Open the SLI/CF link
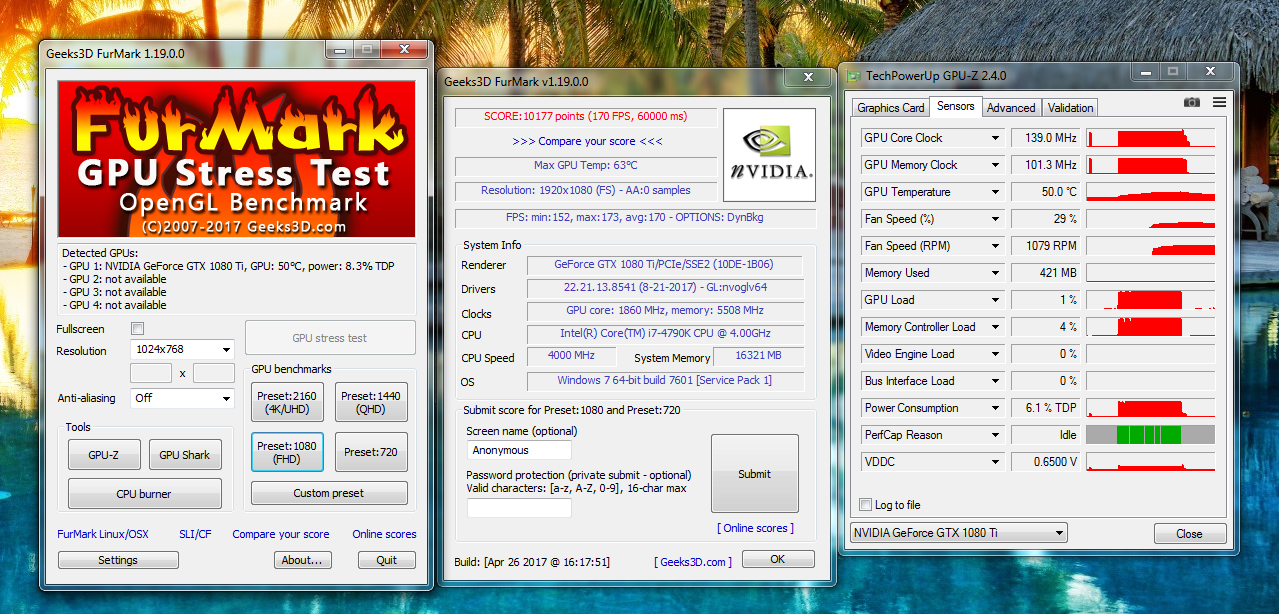This screenshot has height=614, width=1279. (x=195, y=534)
